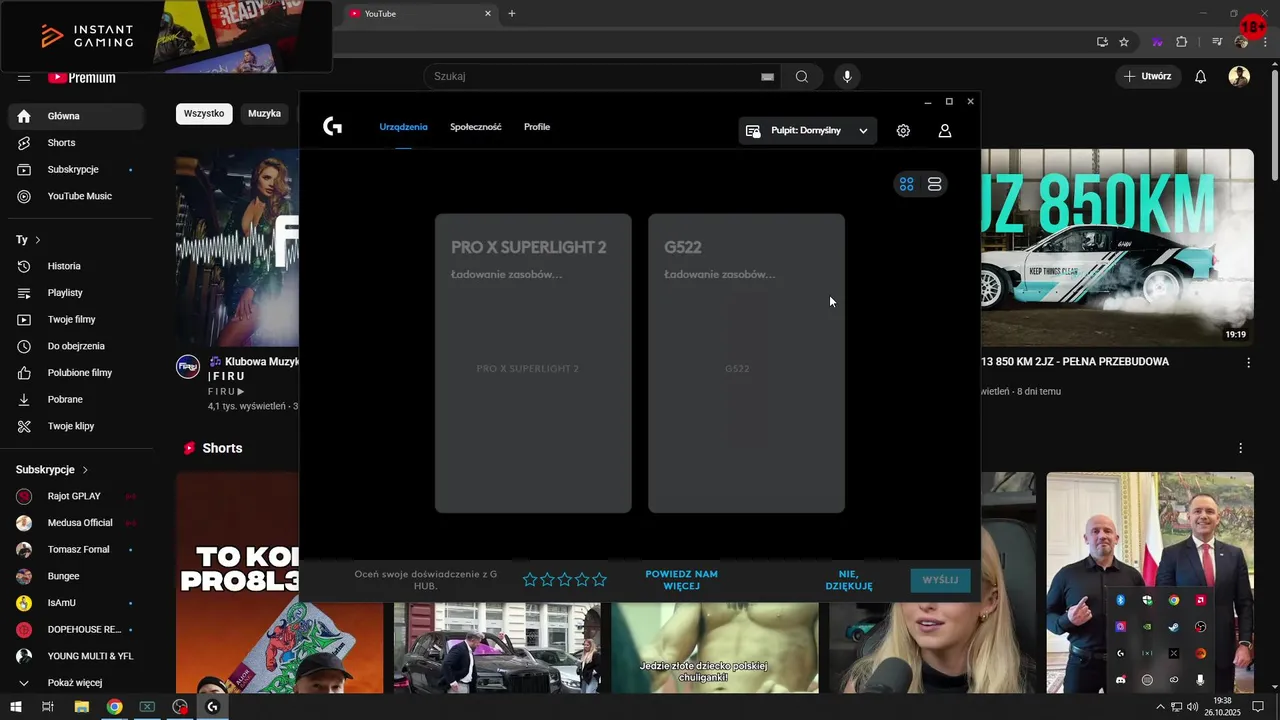Click the WYŚLIJ button
This screenshot has width=1280, height=720.
click(x=940, y=580)
